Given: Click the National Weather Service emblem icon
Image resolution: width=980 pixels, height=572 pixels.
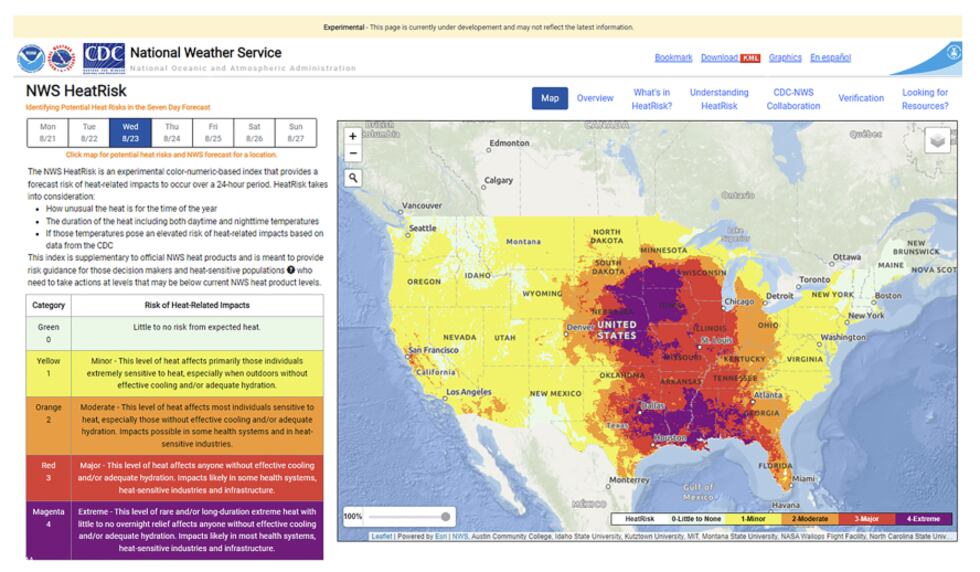Looking at the screenshot, I should [x=61, y=58].
